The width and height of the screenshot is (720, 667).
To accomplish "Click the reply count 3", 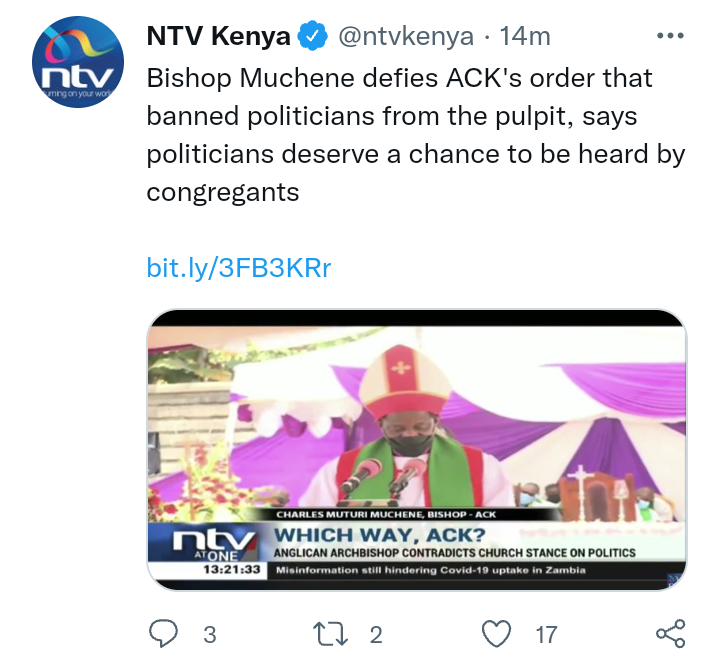I will (x=210, y=635).
